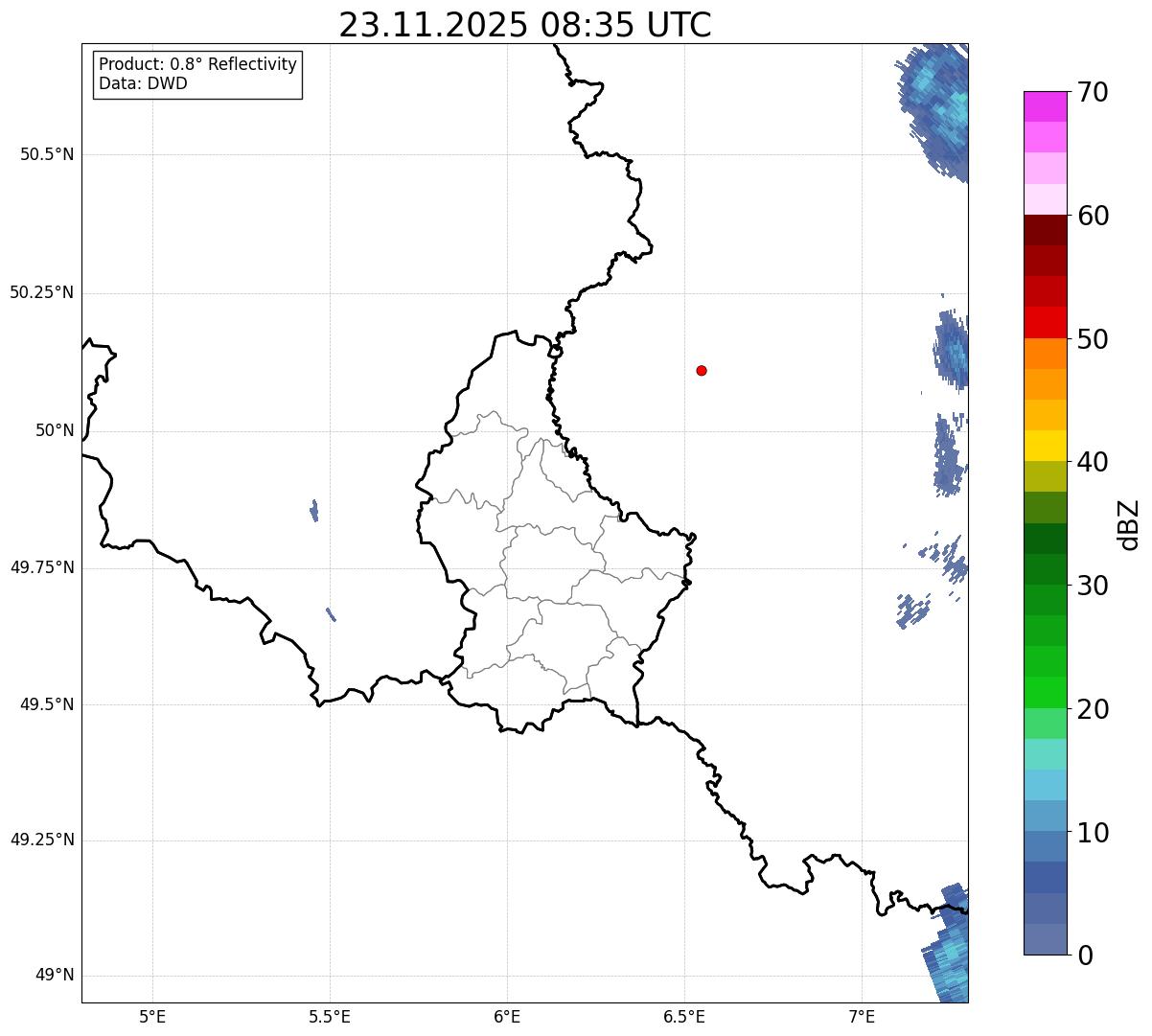The image size is (1152, 1036).
Task: Pick the bright green swatch just above 20 dBZ
Action: [x=1046, y=692]
